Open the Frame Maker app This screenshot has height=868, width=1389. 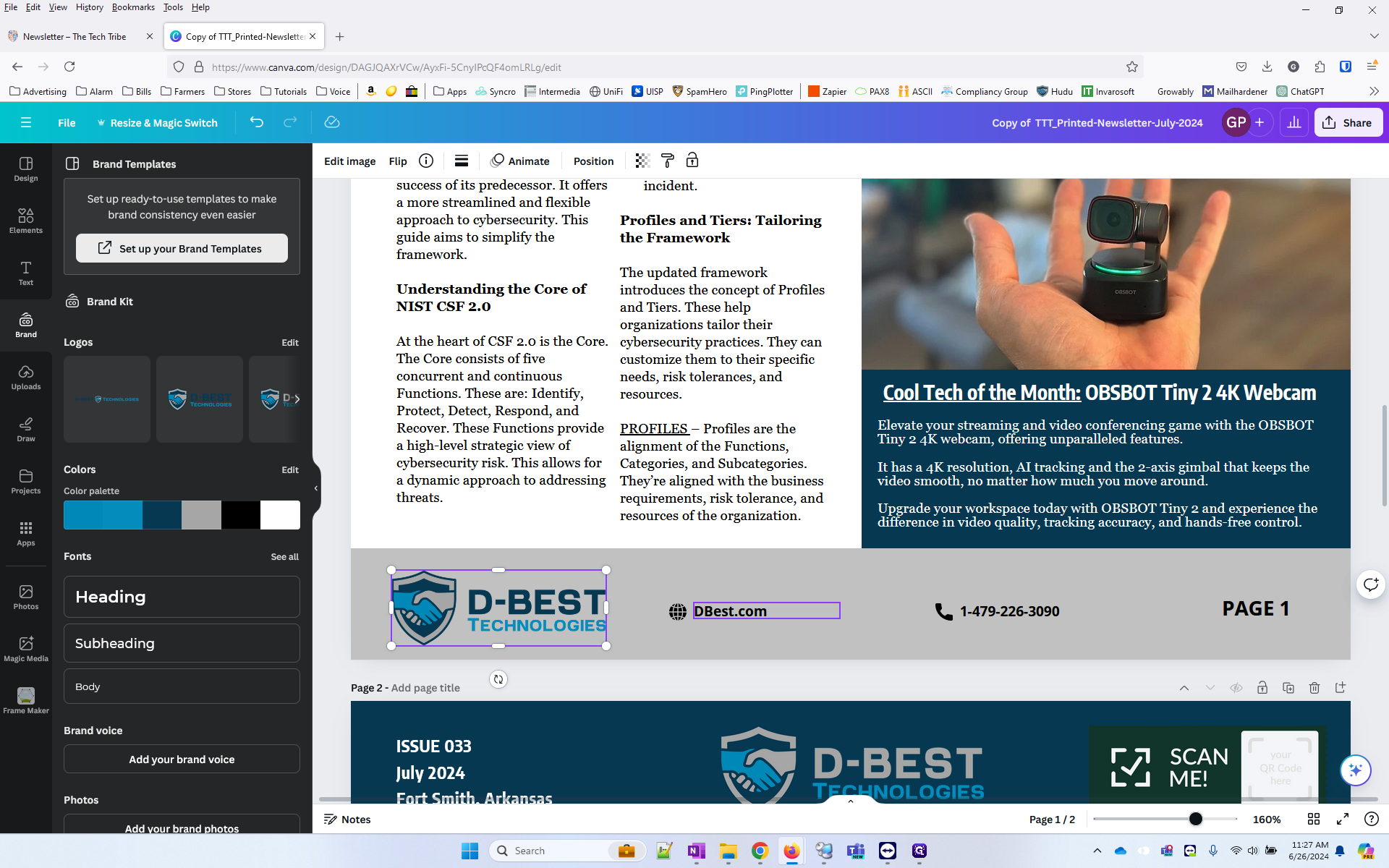pyautogui.click(x=26, y=702)
